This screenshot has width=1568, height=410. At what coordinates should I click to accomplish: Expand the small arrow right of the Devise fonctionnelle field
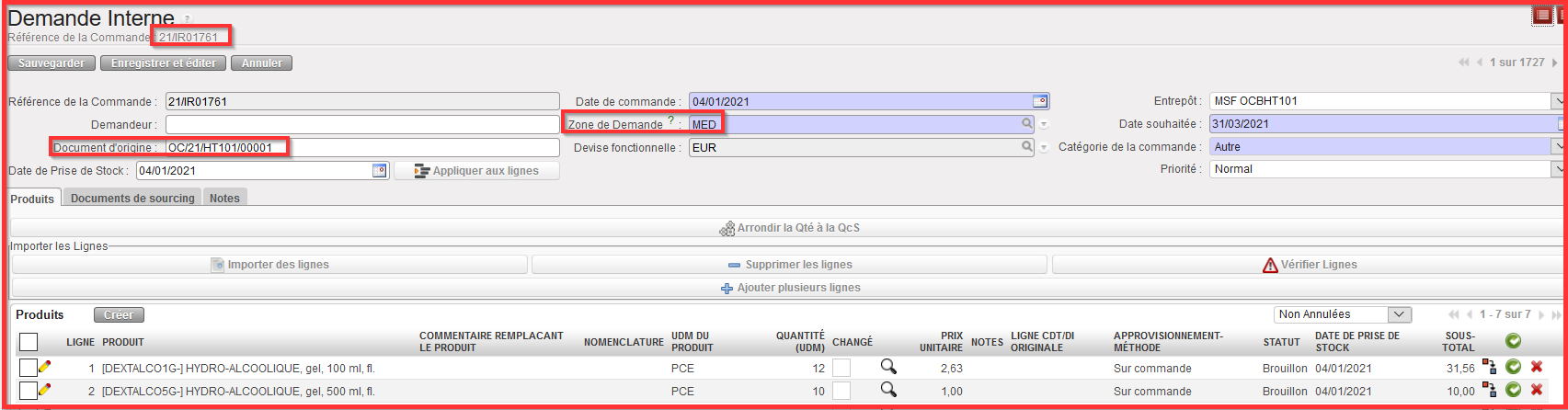(1044, 147)
